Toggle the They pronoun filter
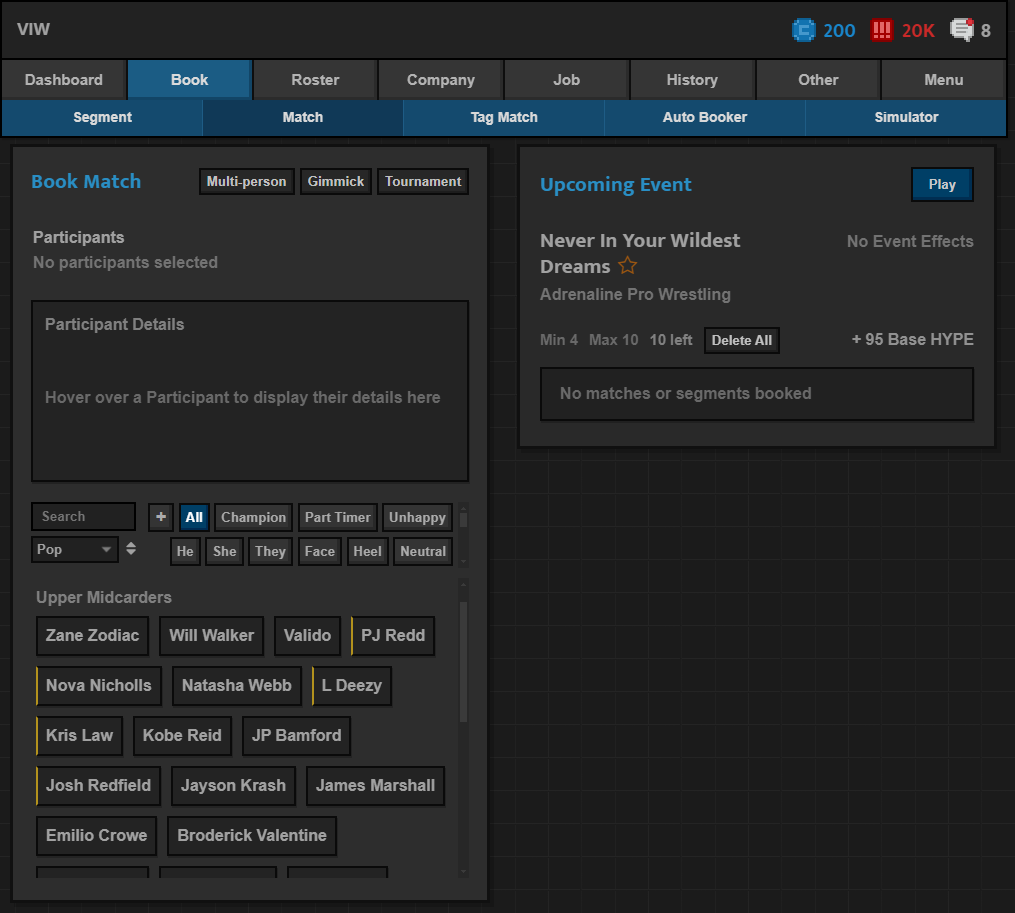Screen dimensions: 1015x913 pos(270,552)
